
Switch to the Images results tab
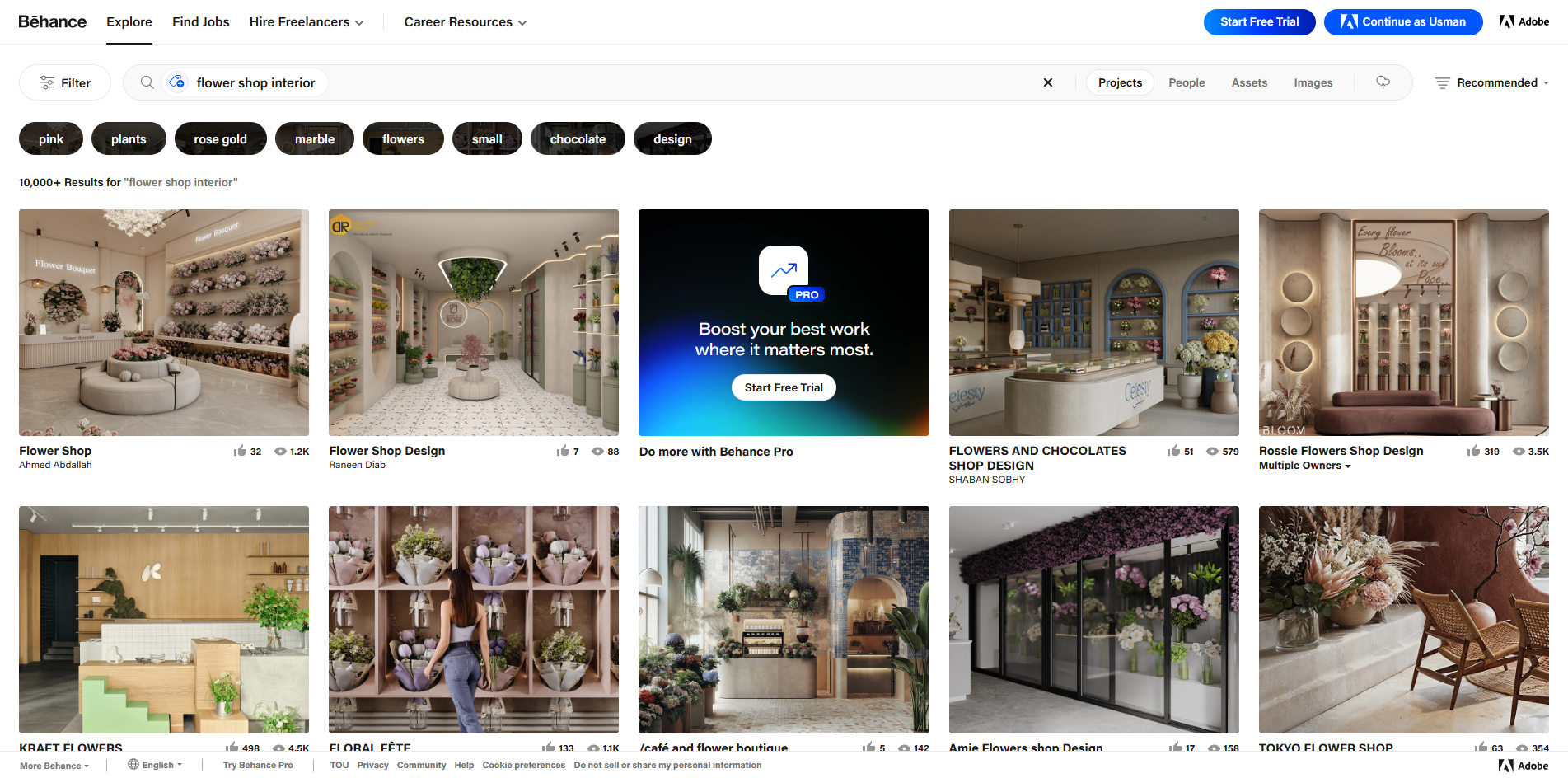[x=1313, y=82]
